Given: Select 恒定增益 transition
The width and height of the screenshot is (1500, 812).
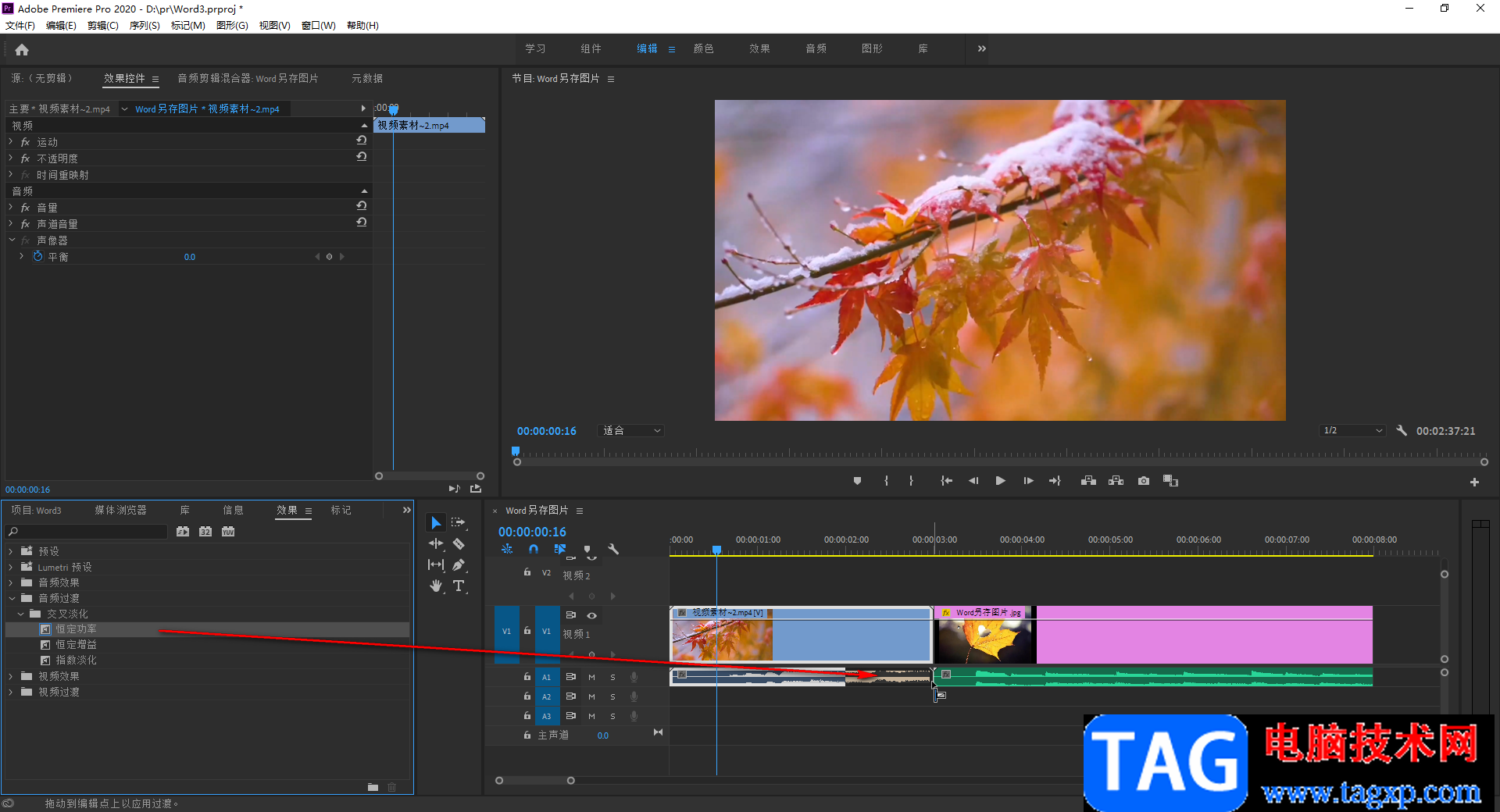Looking at the screenshot, I should tap(76, 644).
